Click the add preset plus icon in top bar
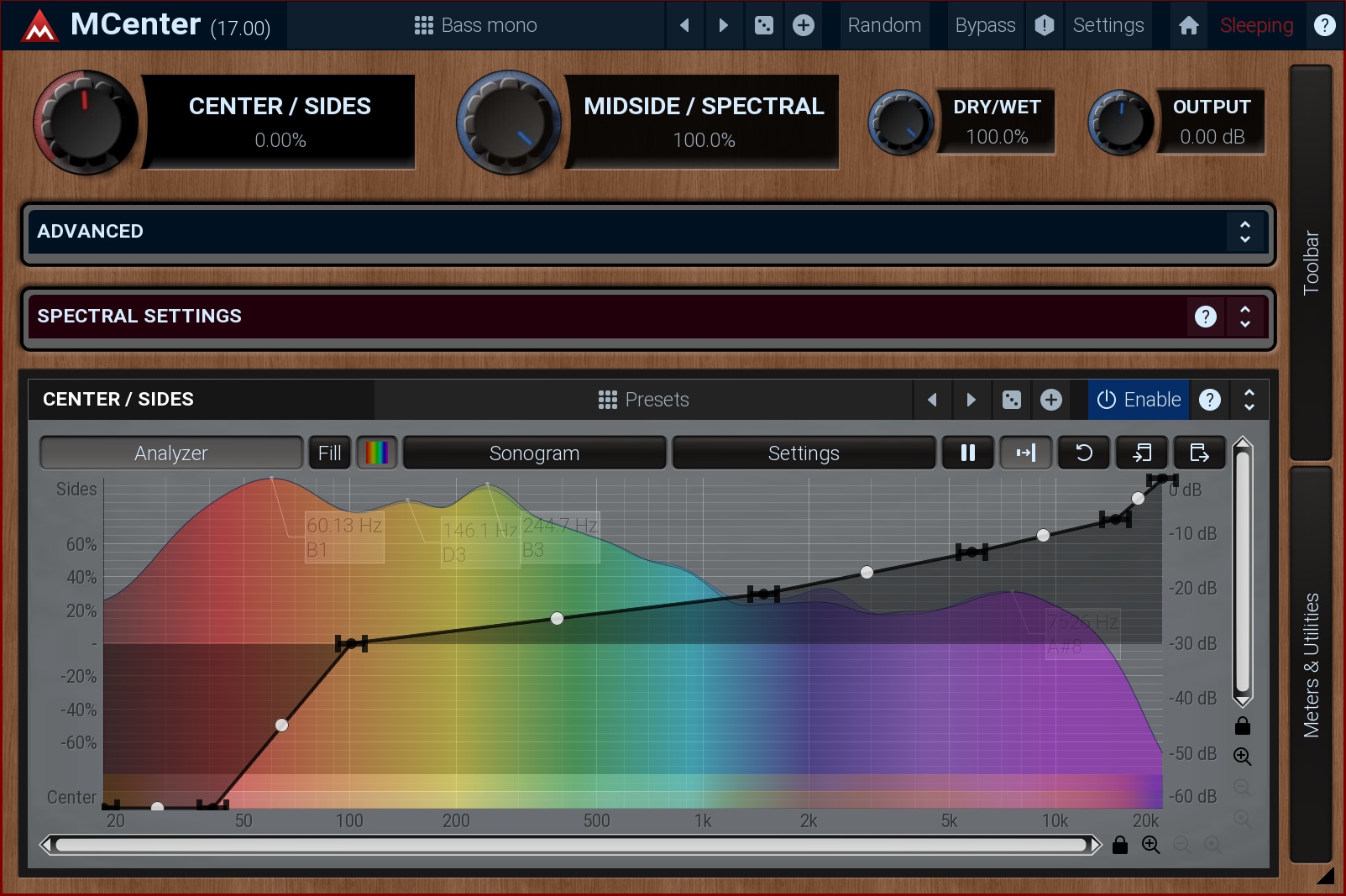The width and height of the screenshot is (1346, 896). 803,25
